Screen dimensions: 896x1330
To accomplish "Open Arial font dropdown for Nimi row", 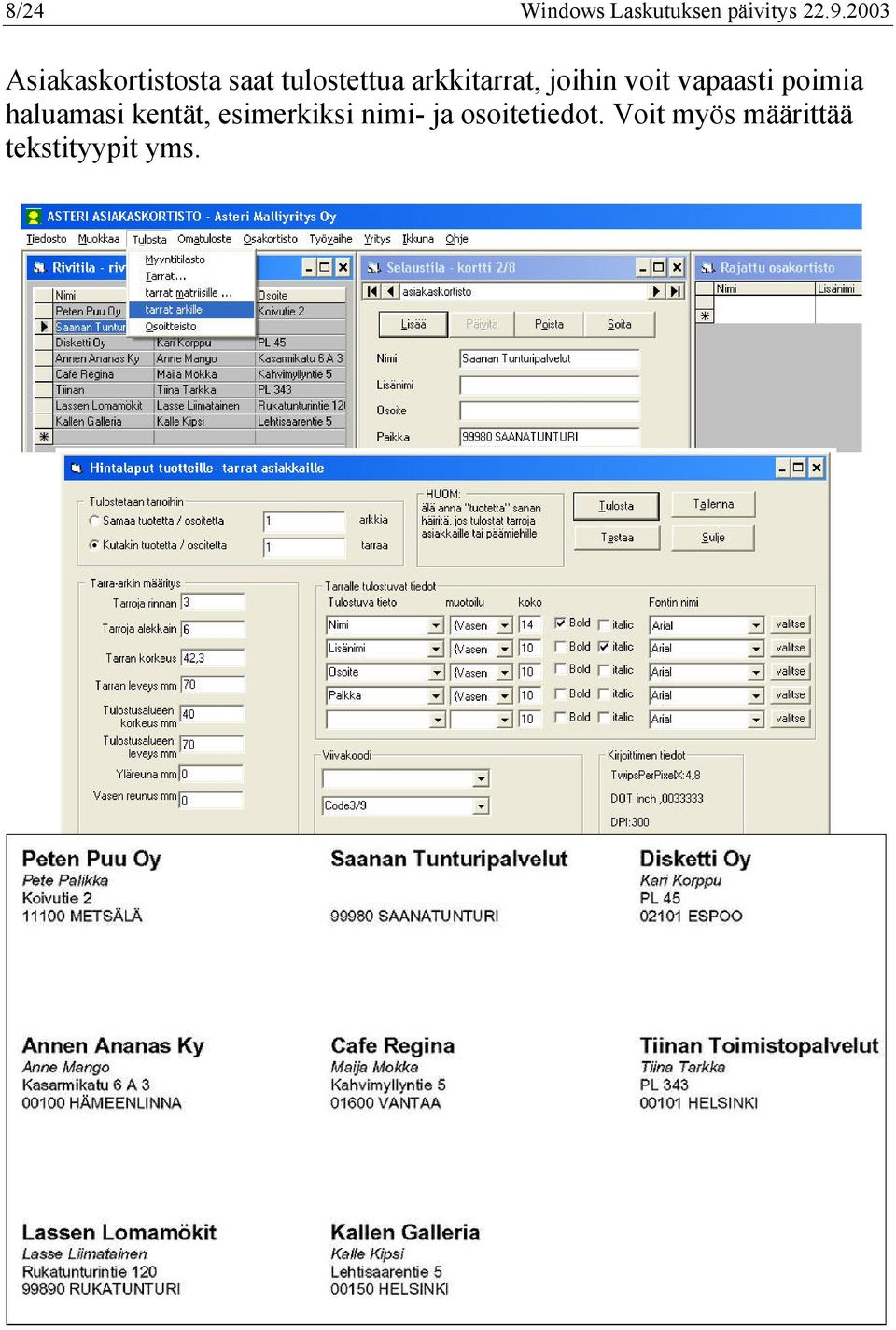I will (757, 625).
